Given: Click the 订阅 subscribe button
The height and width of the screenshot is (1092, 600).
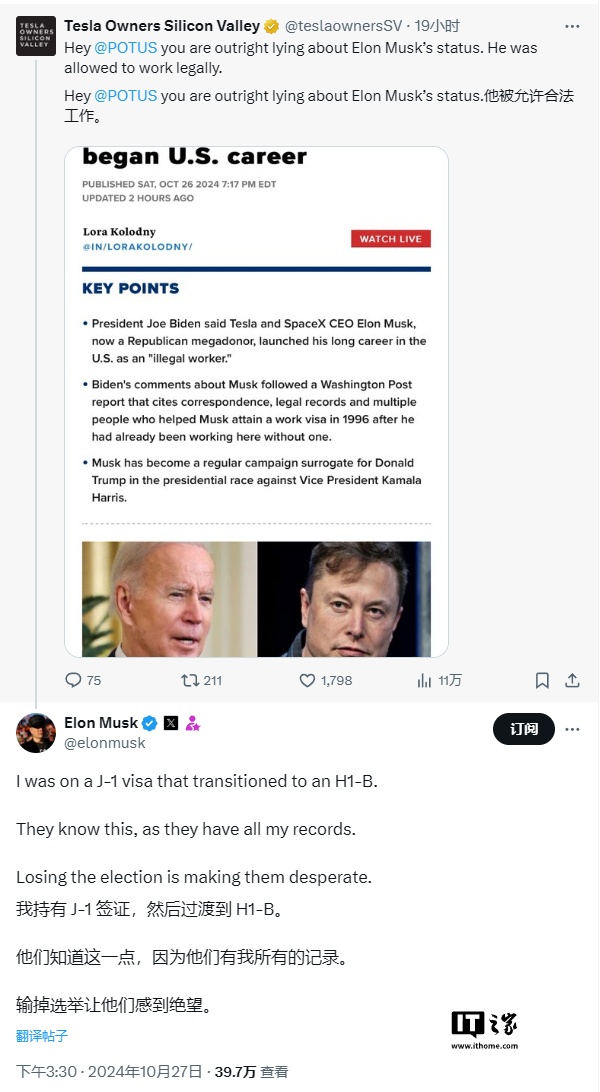Looking at the screenshot, I should coord(524,729).
